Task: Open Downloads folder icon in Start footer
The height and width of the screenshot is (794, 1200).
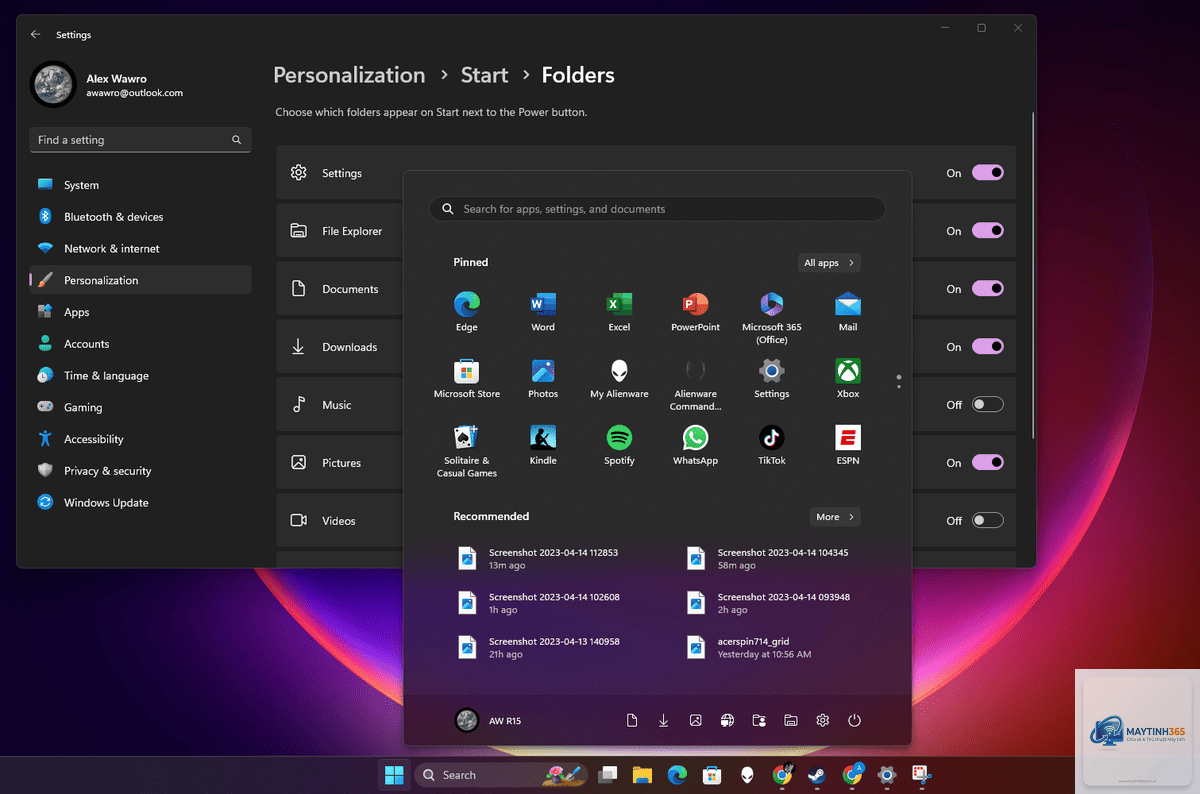Action: click(x=663, y=720)
